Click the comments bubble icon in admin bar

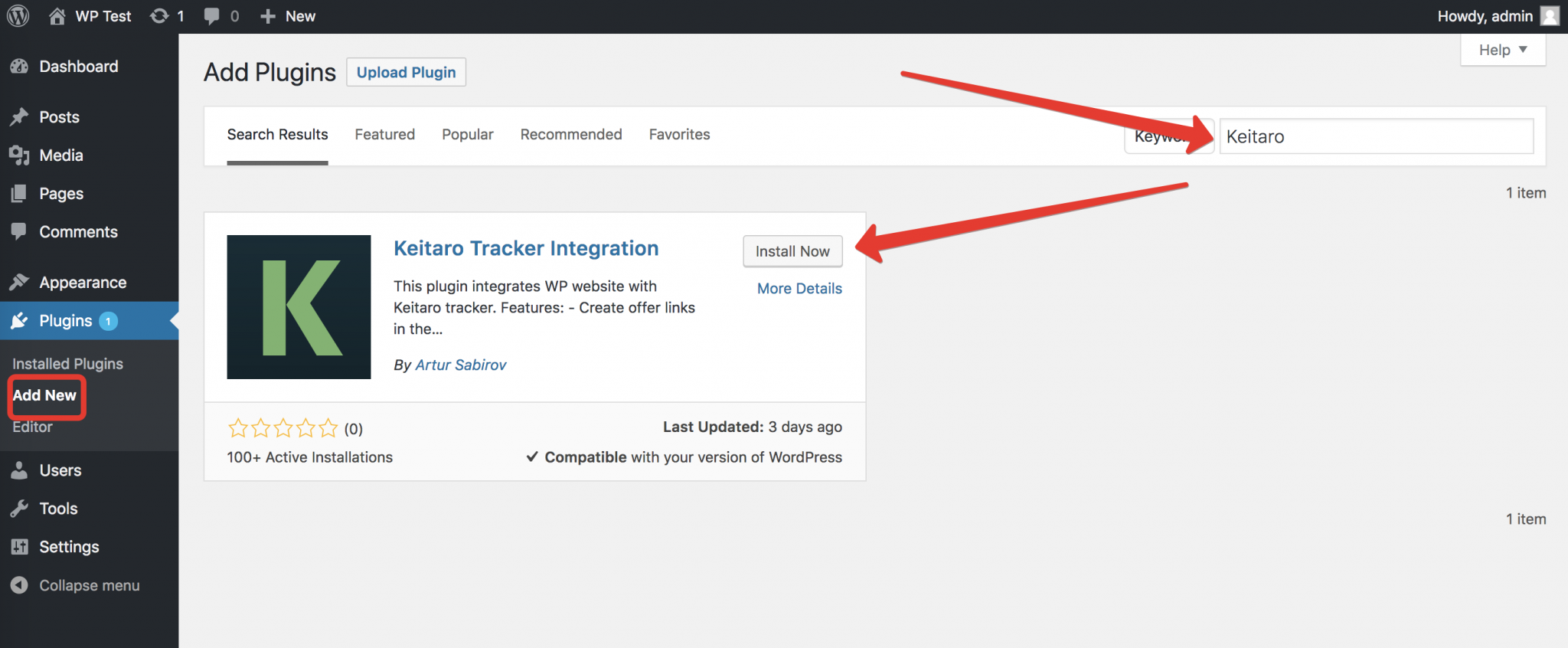[212, 16]
